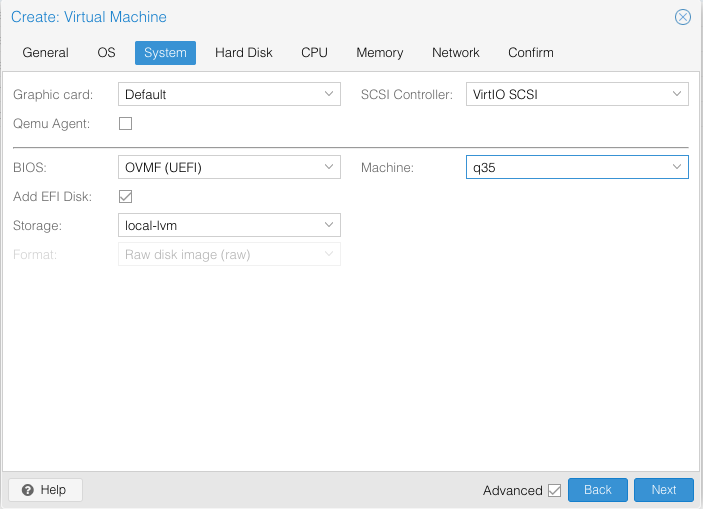The width and height of the screenshot is (703, 509).
Task: Close the Create Virtual Machine dialog
Action: tap(682, 17)
